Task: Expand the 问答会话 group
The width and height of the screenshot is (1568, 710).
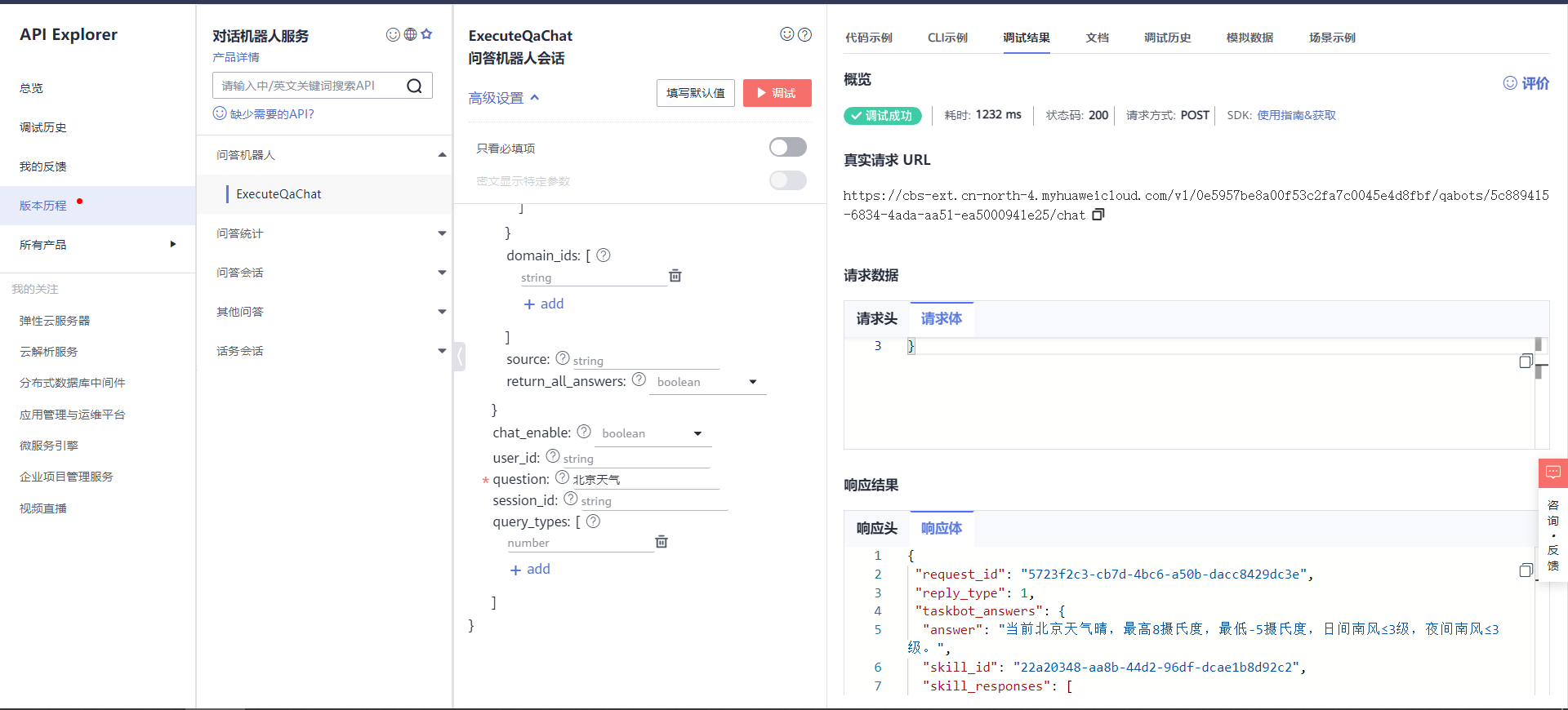Action: pos(442,273)
